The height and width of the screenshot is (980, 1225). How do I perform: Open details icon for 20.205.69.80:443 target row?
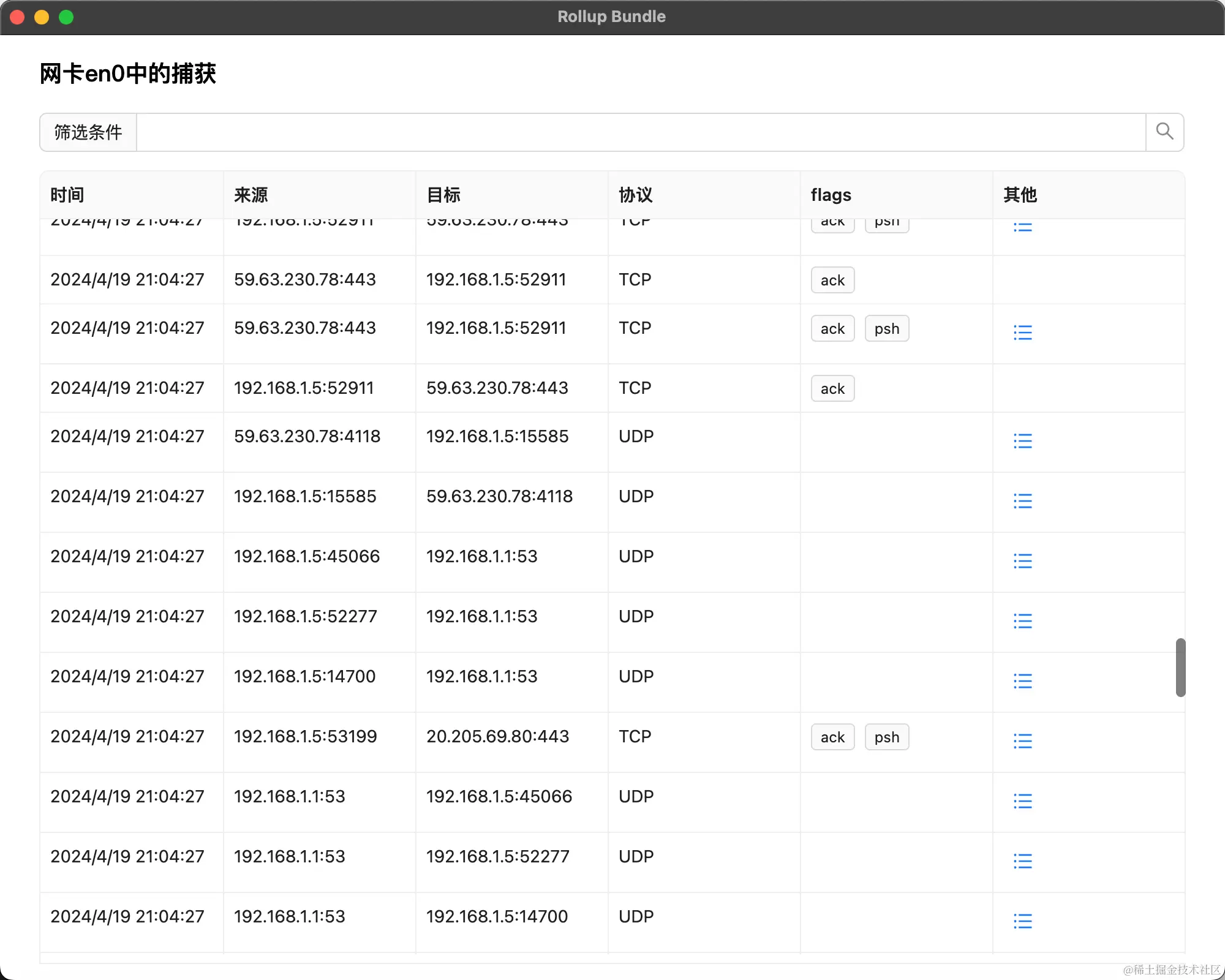click(1022, 741)
